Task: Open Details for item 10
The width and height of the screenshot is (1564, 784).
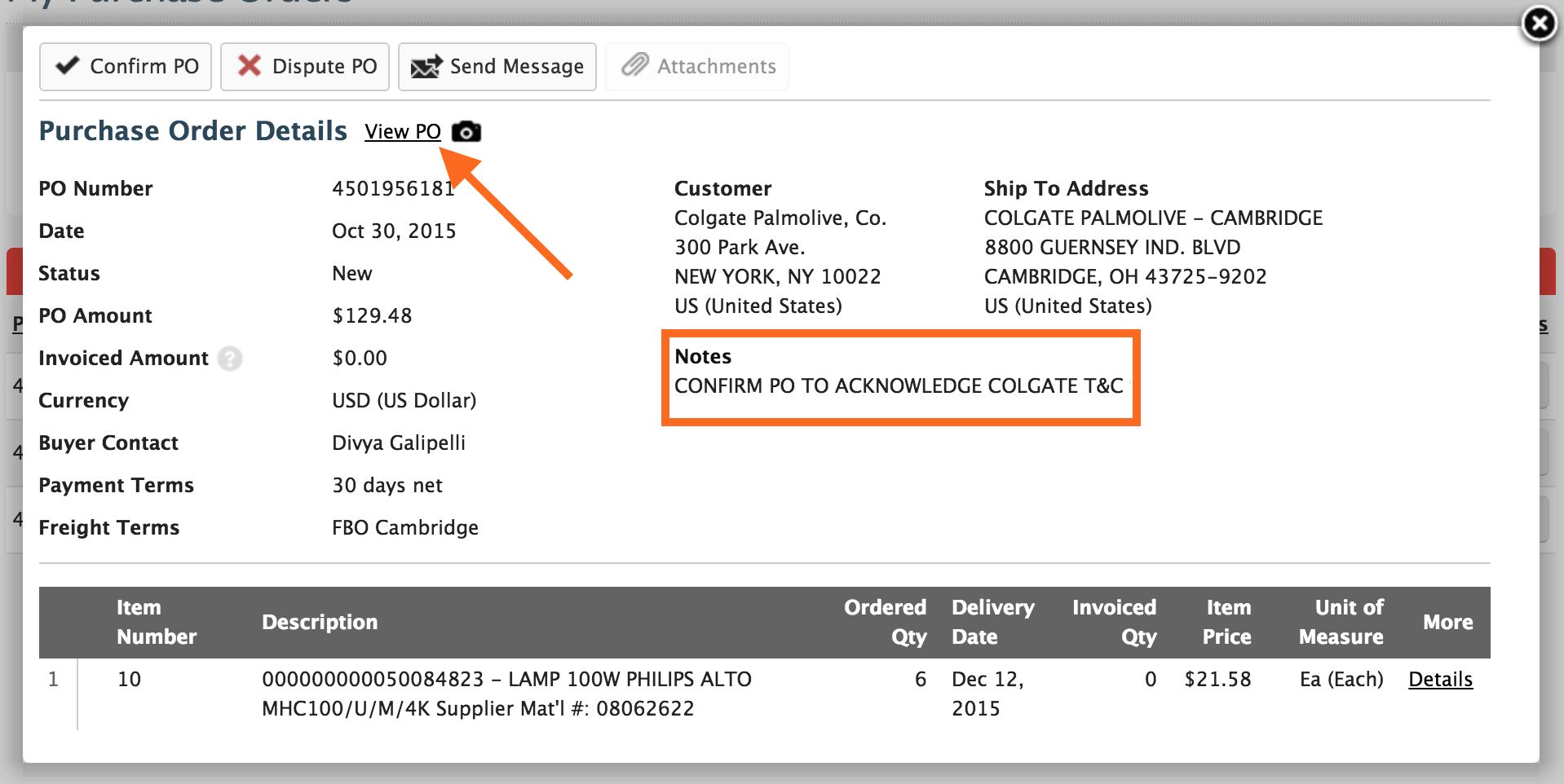Action: (x=1440, y=680)
